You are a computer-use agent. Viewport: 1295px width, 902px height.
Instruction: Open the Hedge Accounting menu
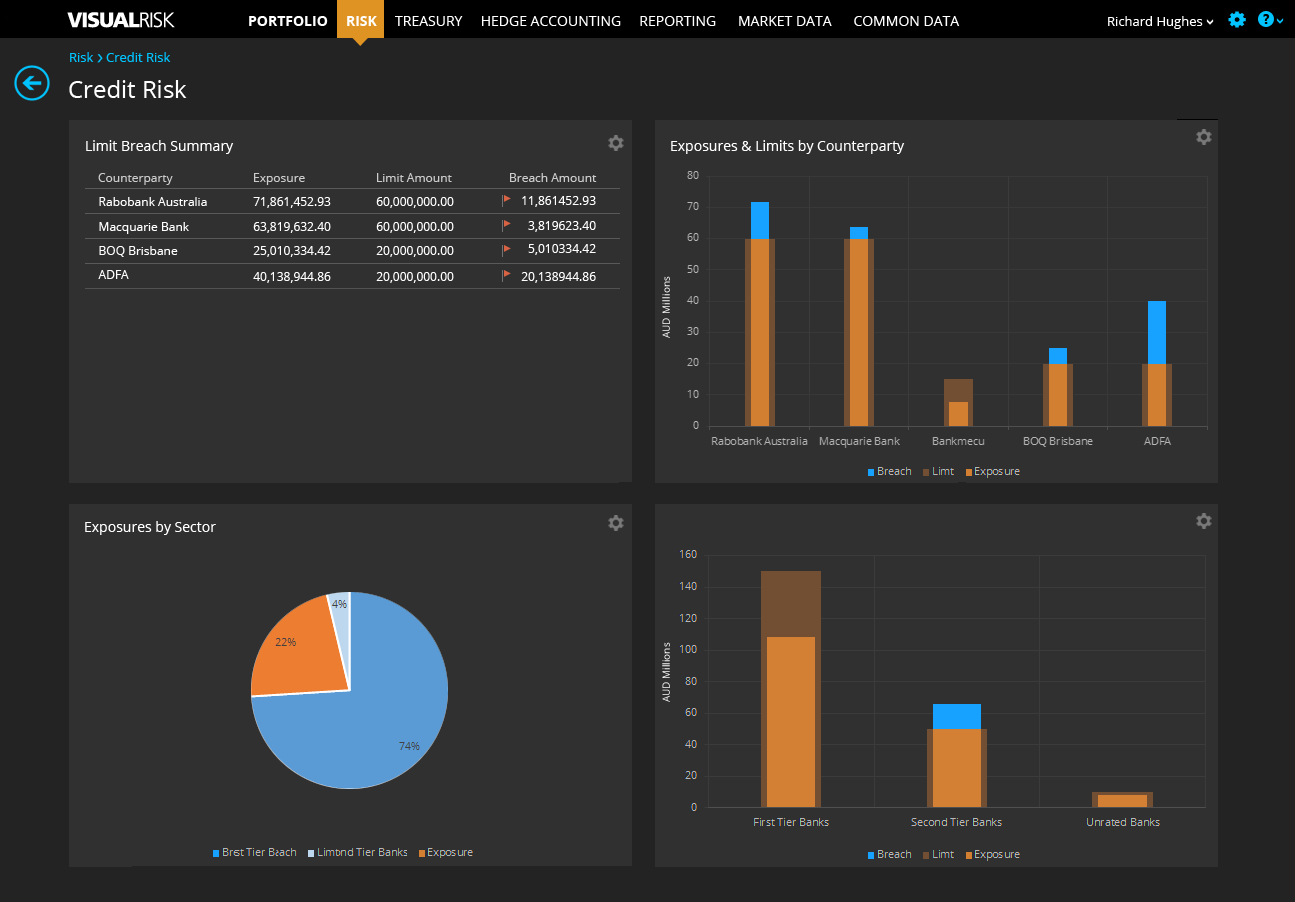[x=551, y=21]
